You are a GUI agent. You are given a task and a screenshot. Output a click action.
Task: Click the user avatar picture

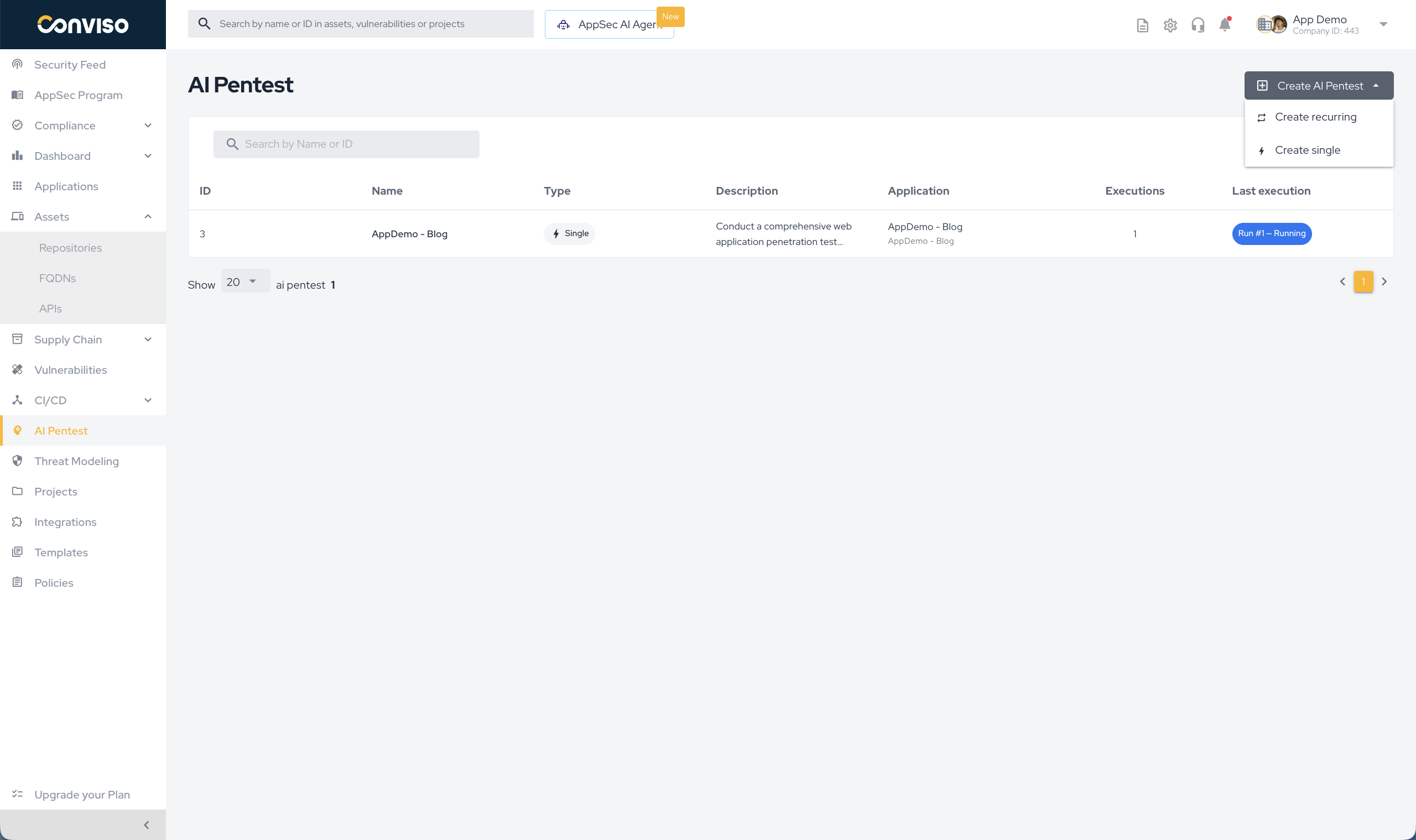tap(1278, 24)
